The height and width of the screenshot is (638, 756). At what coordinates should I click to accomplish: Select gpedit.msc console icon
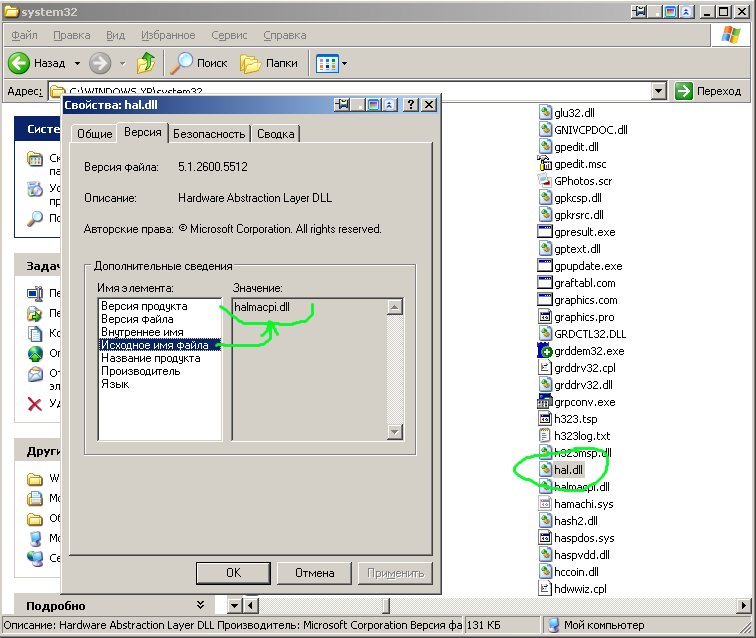[x=545, y=163]
